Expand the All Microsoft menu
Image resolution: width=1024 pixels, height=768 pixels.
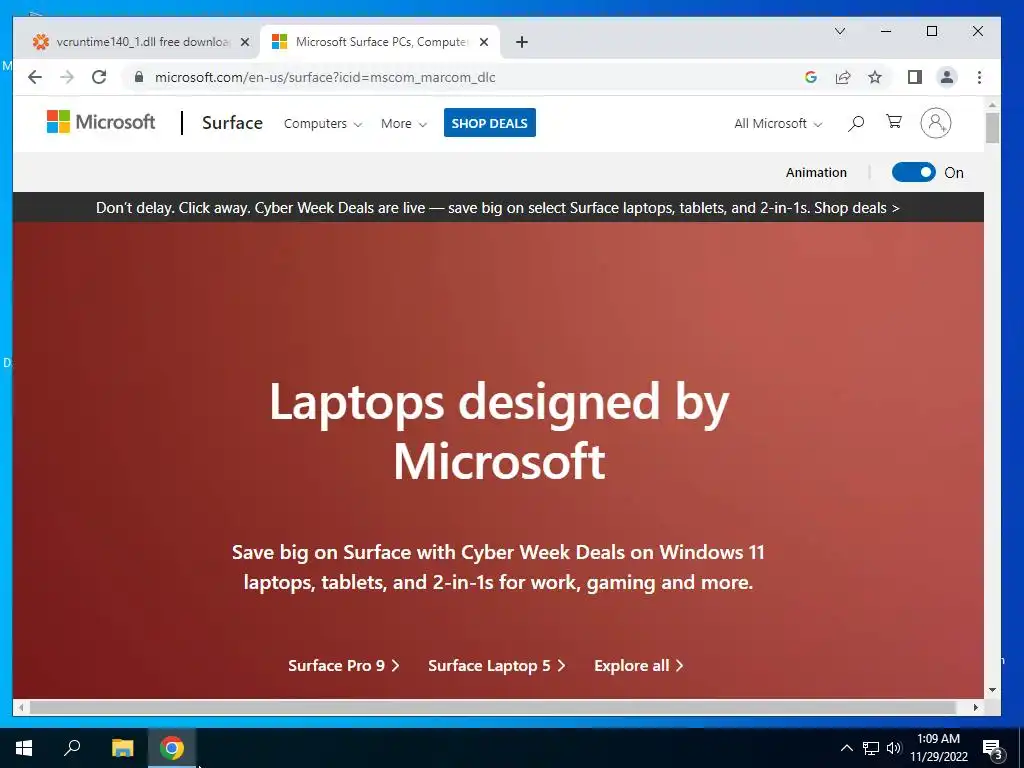pyautogui.click(x=778, y=123)
